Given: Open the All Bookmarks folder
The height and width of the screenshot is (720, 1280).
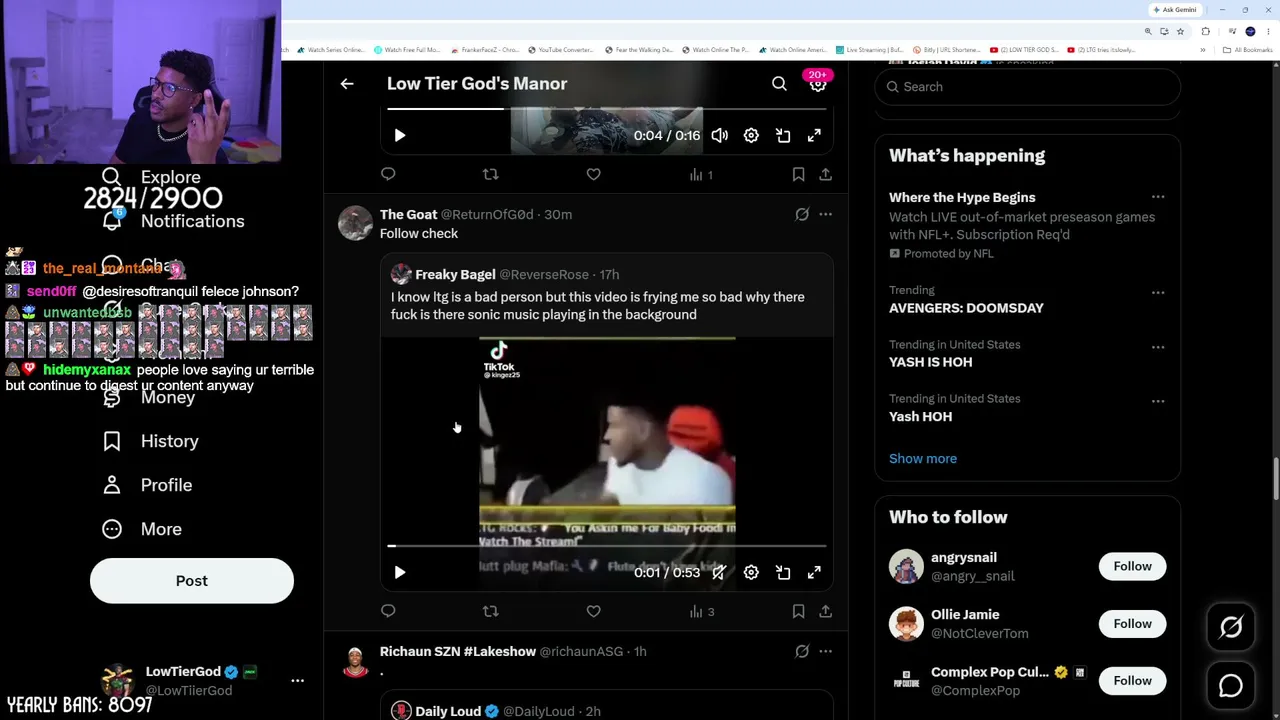Looking at the screenshot, I should [1249, 50].
